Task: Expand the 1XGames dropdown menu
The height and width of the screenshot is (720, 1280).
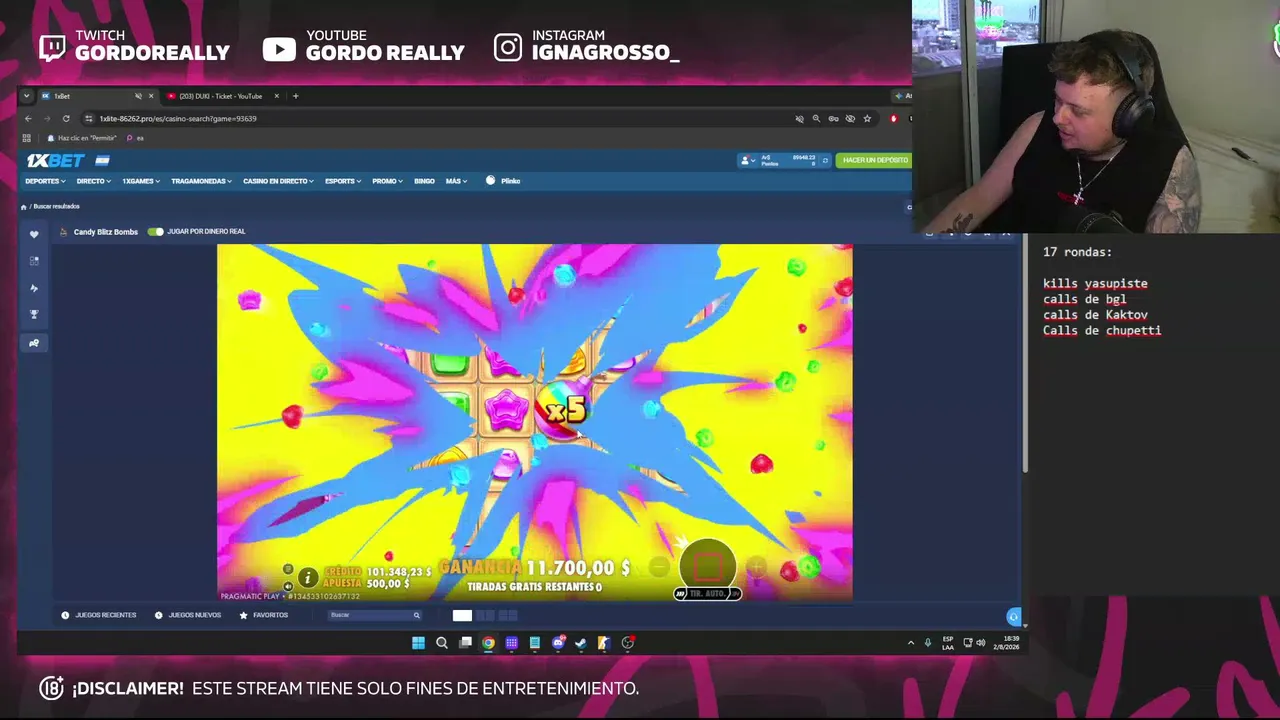Action: pyautogui.click(x=141, y=181)
